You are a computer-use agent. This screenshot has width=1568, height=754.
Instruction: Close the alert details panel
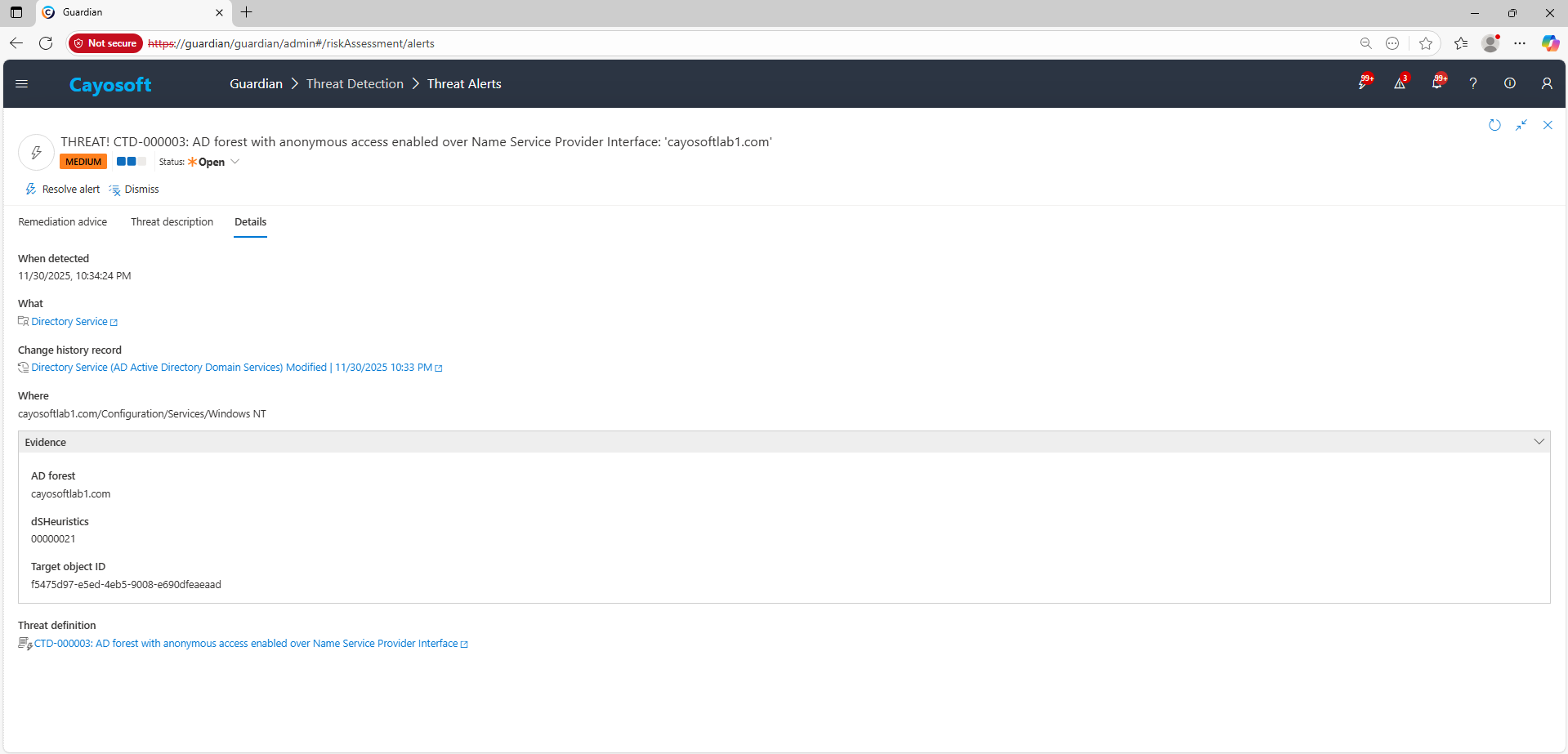coord(1548,125)
